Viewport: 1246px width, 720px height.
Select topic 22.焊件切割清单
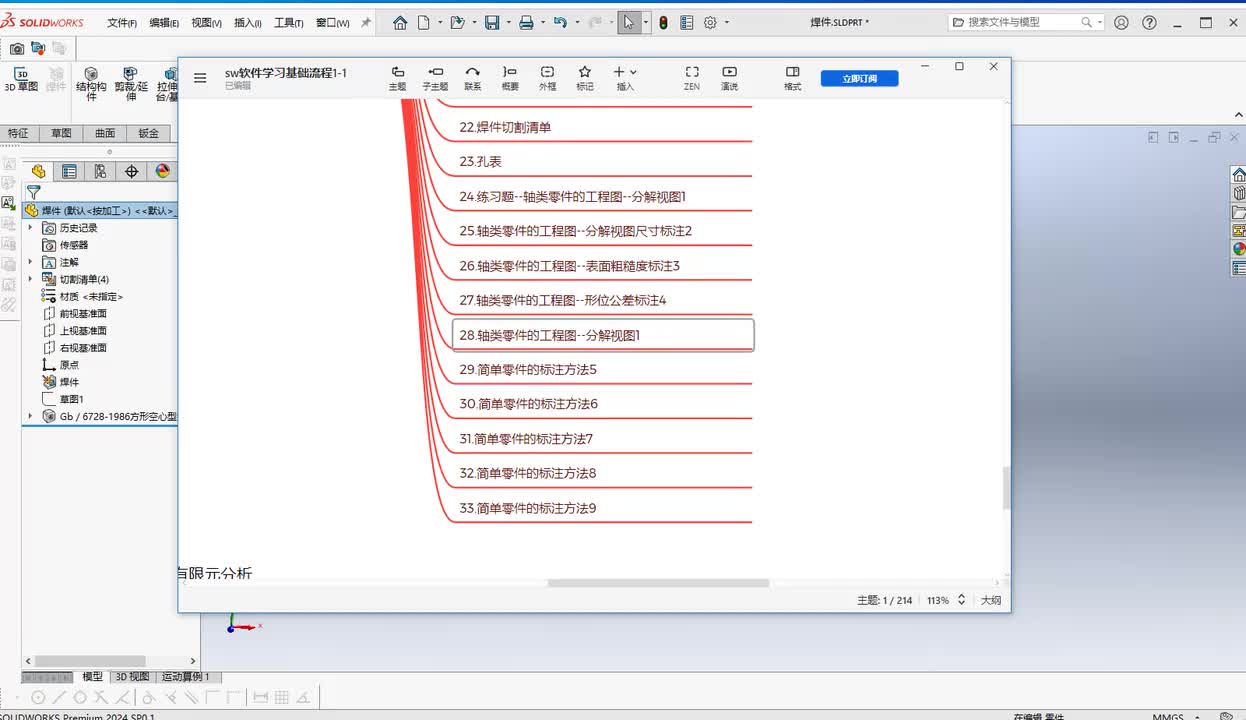(505, 127)
